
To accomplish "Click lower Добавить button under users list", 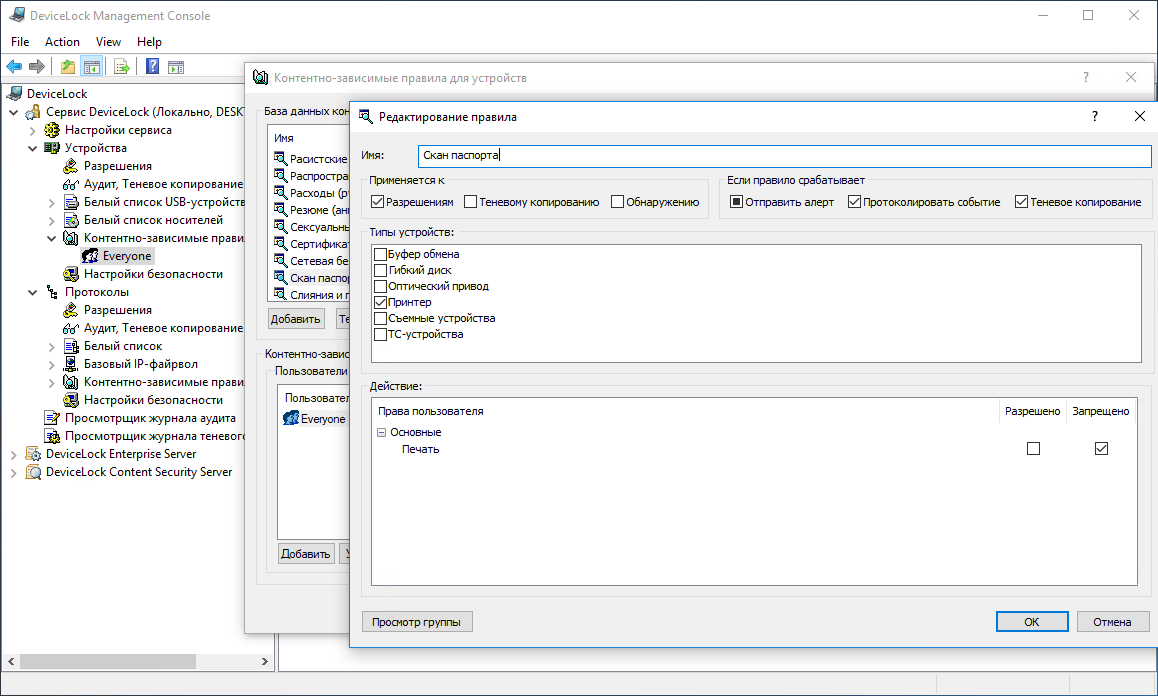I will pyautogui.click(x=306, y=553).
